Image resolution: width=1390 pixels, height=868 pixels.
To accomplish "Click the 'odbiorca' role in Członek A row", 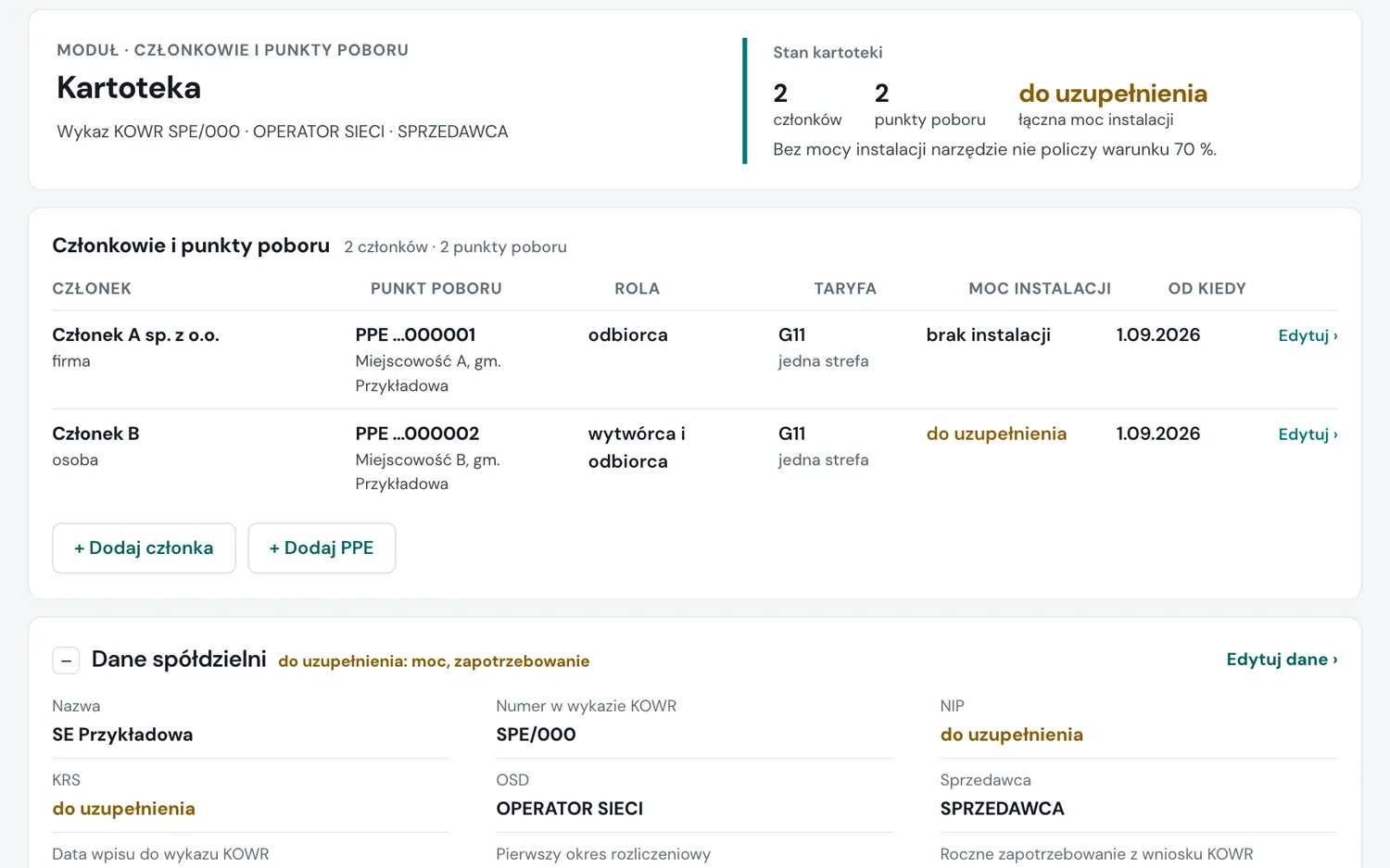I will [x=627, y=335].
